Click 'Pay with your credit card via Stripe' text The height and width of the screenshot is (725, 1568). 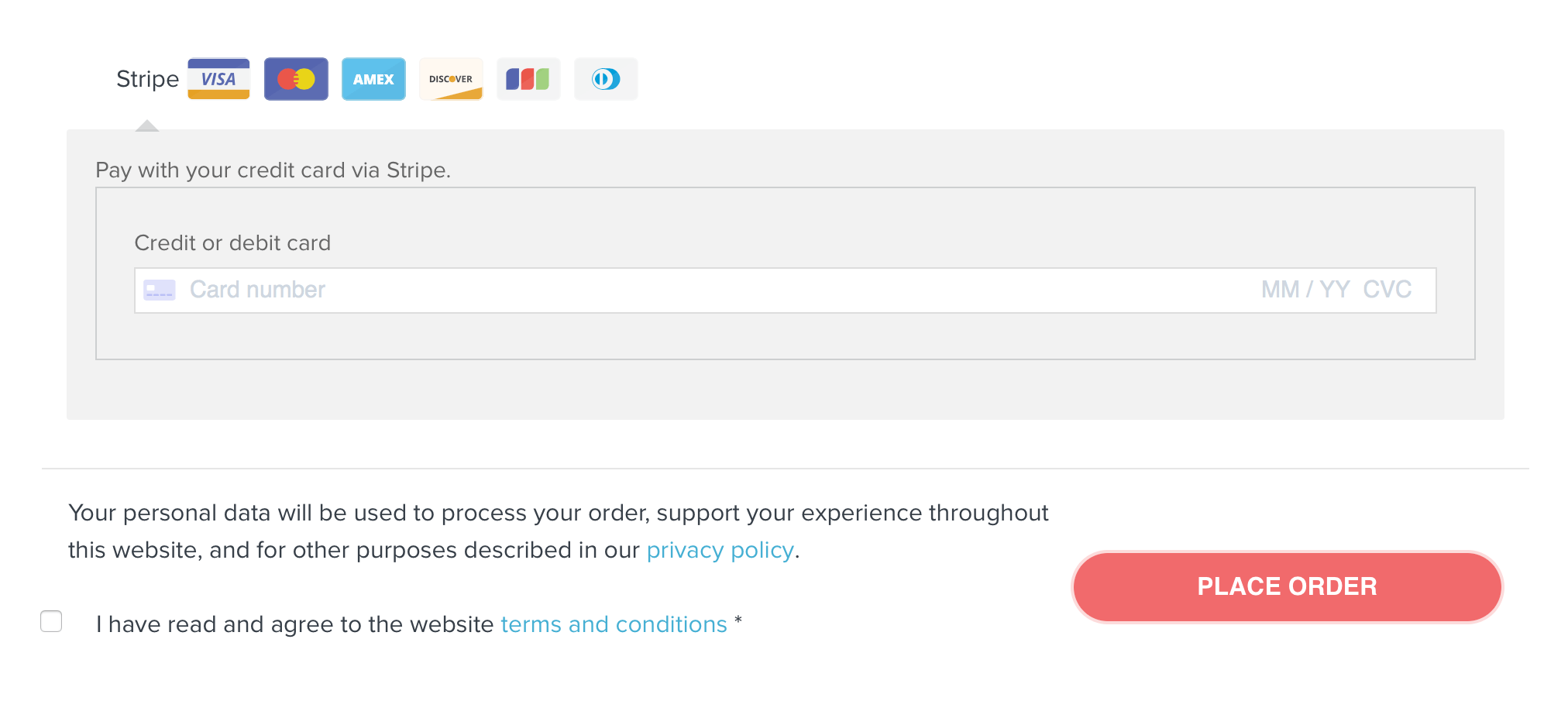pos(273,170)
